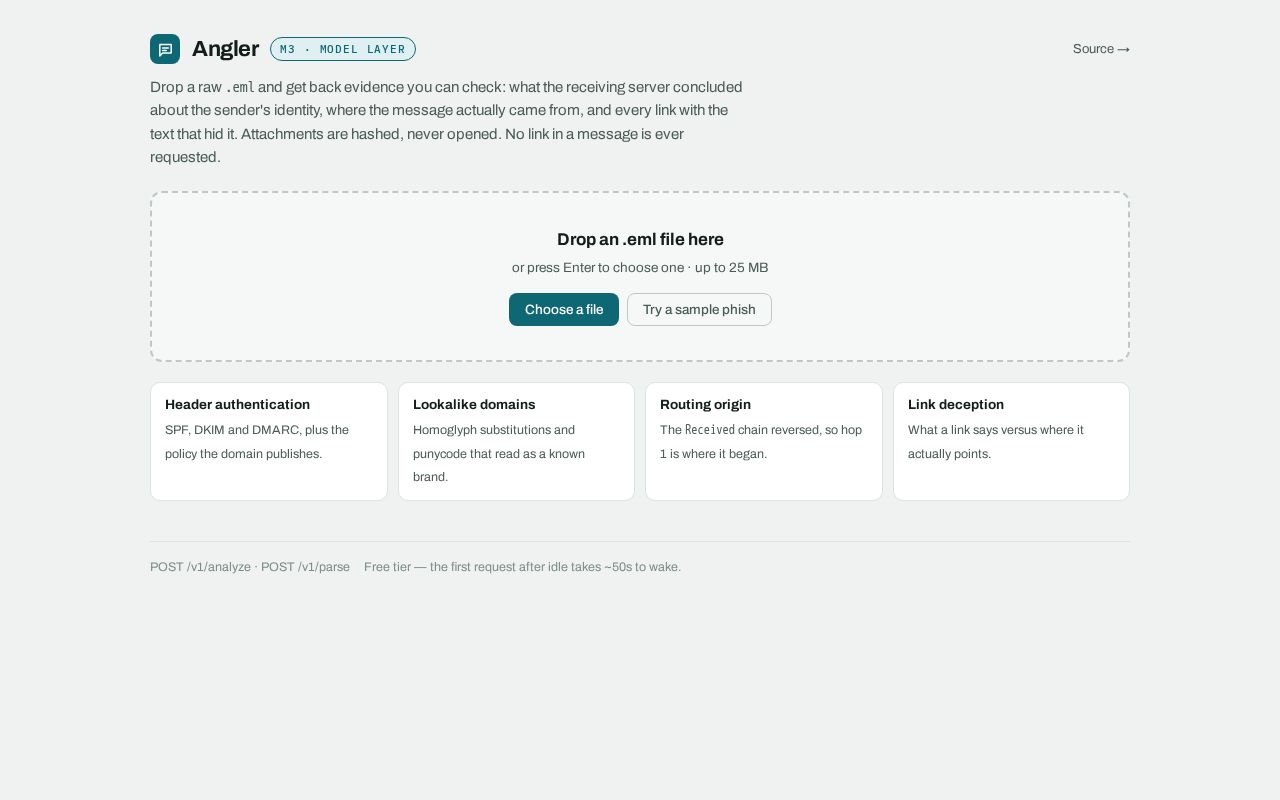Click the 'Received chain reversed' description

tap(761, 441)
